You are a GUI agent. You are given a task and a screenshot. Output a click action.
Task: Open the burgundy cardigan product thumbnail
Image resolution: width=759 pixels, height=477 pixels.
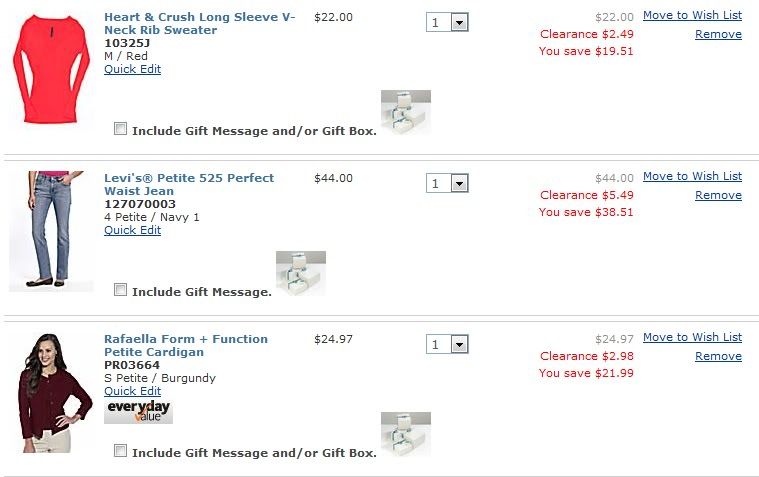pos(50,392)
